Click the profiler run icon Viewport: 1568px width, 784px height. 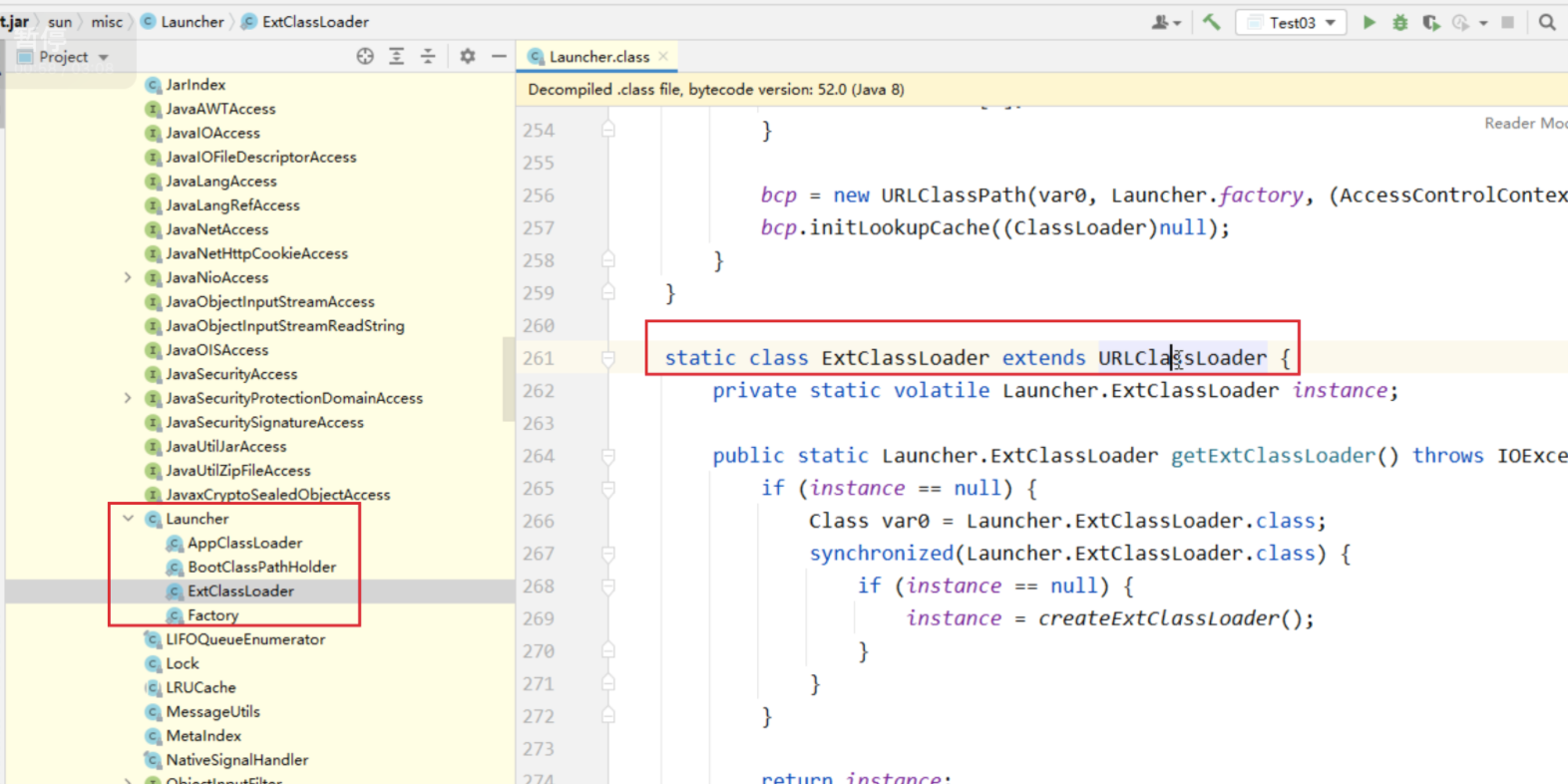[1461, 22]
